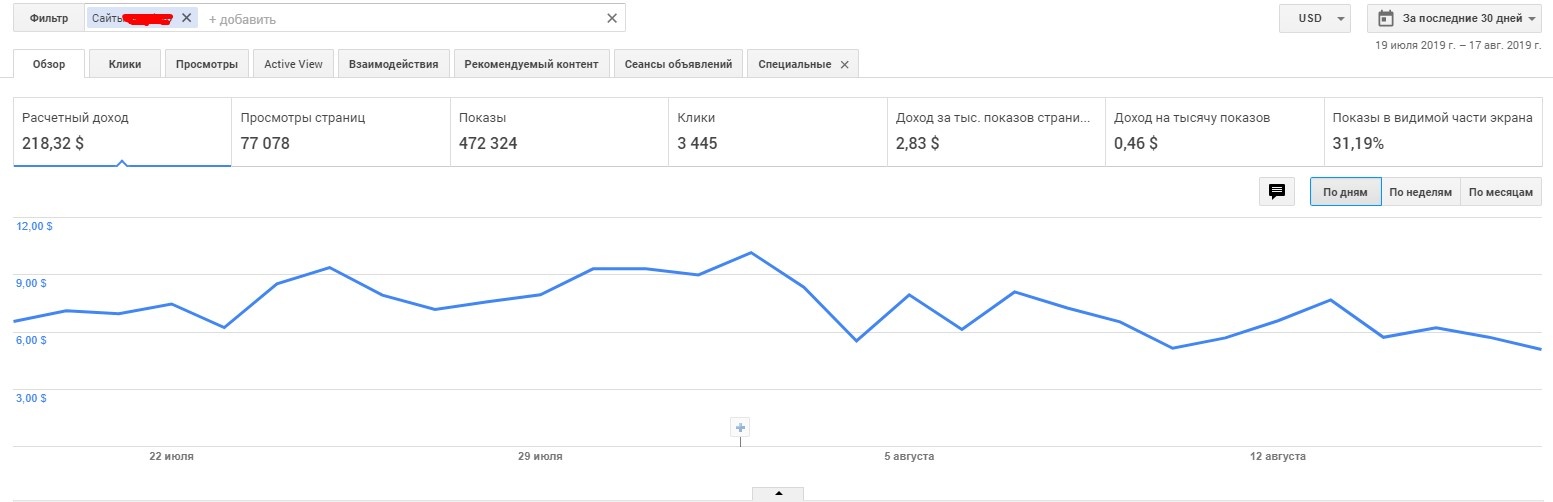The width and height of the screenshot is (1553, 502).
Task: Select the Расчетный доход metric card
Action: pos(122,131)
